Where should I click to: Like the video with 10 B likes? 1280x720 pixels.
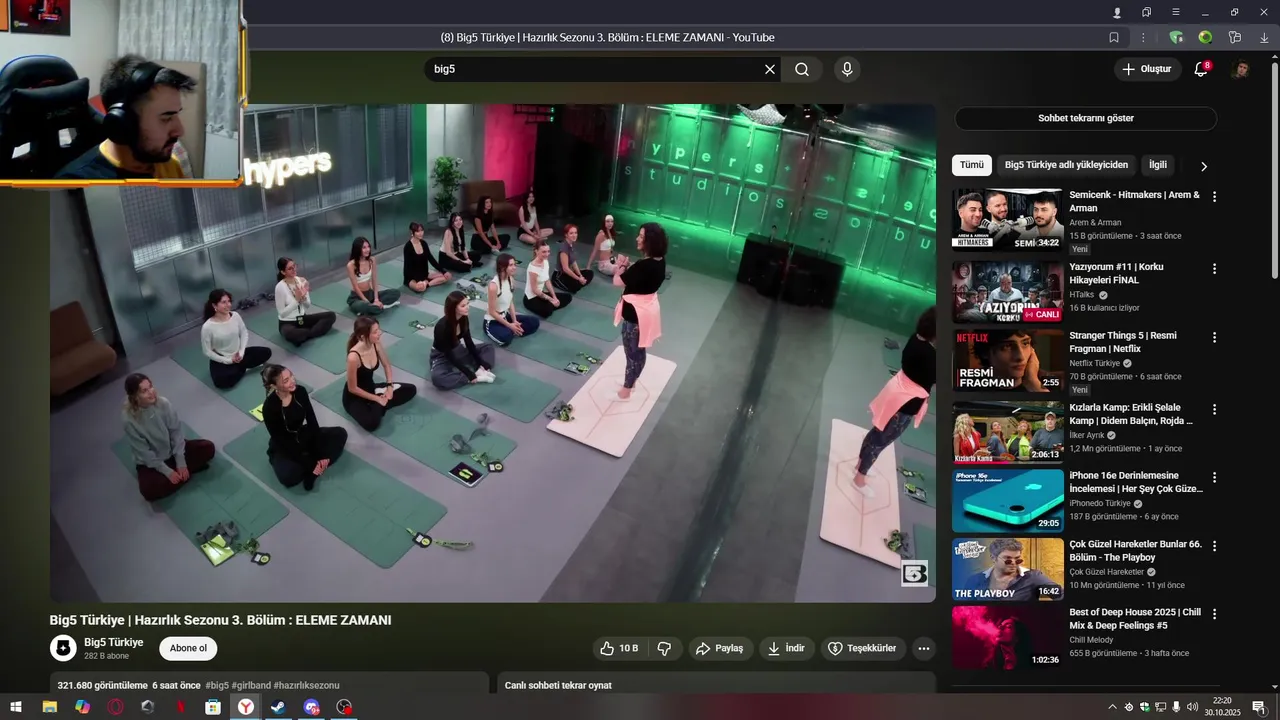pos(619,648)
